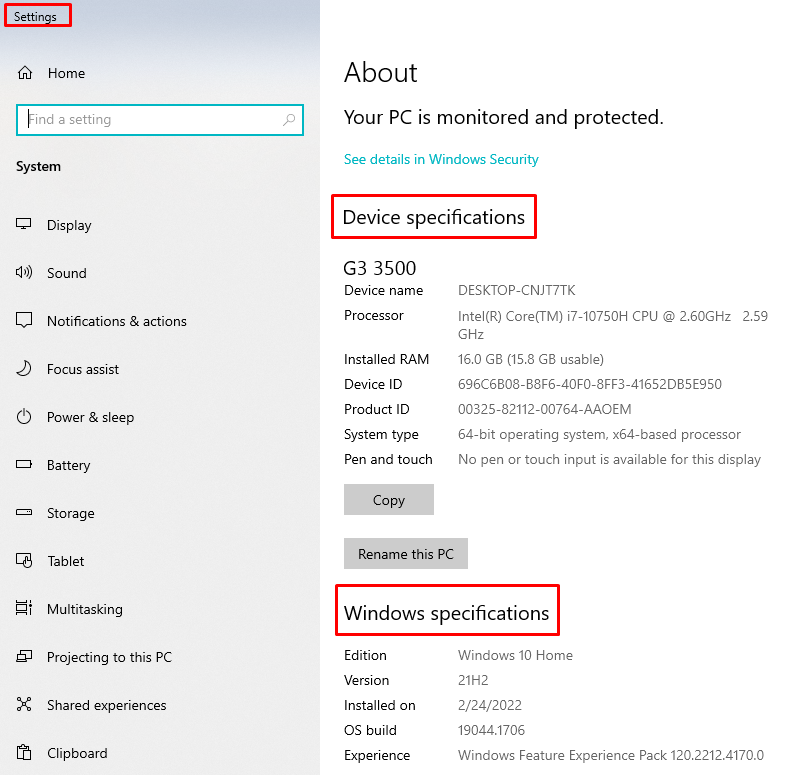Go to Clipboard settings
The image size is (787, 775).
coord(77,753)
